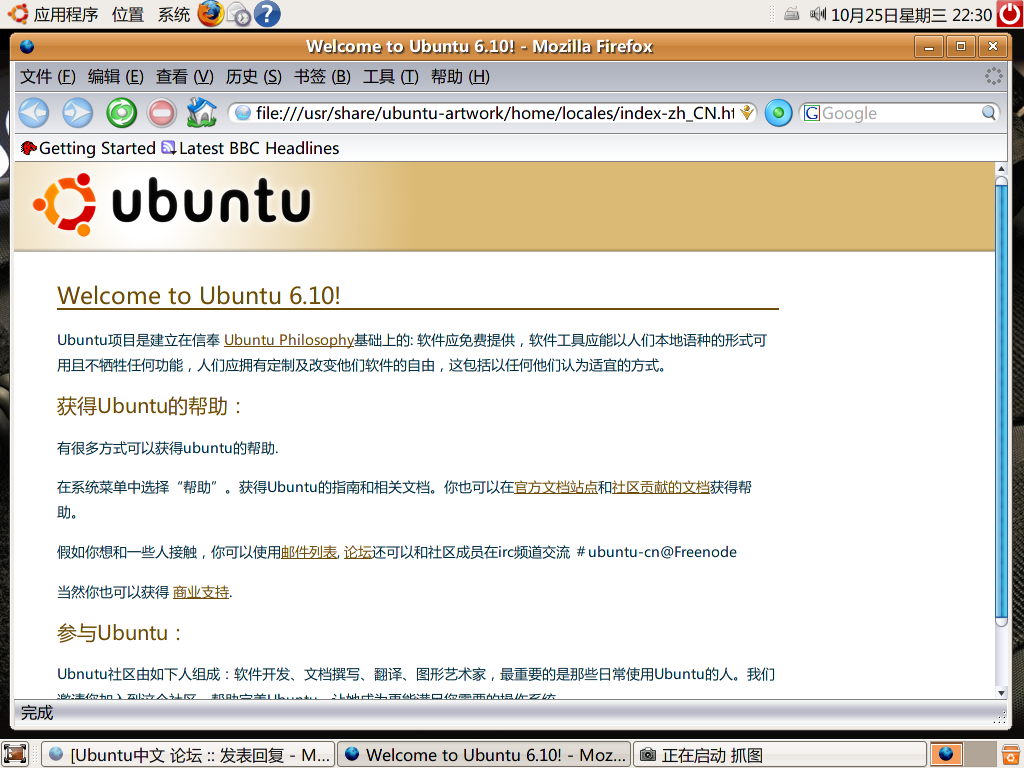1024x768 pixels.
Task: Click the red power/logout button
Action: pyautogui.click(x=1010, y=14)
